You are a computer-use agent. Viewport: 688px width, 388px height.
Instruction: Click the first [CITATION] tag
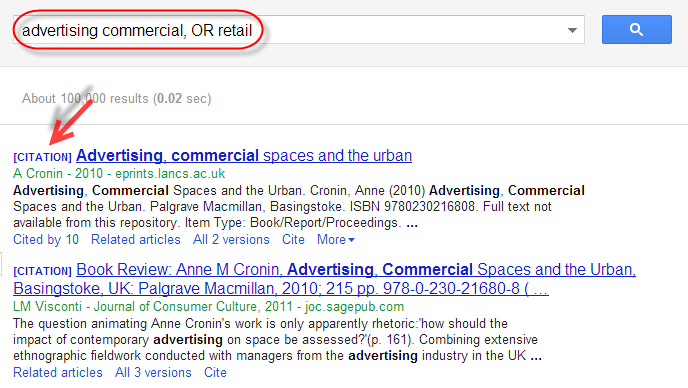pyautogui.click(x=43, y=157)
